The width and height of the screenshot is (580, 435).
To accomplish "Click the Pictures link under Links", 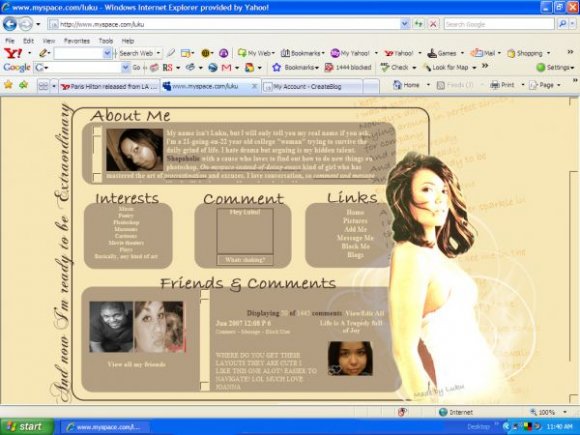I will (x=355, y=221).
